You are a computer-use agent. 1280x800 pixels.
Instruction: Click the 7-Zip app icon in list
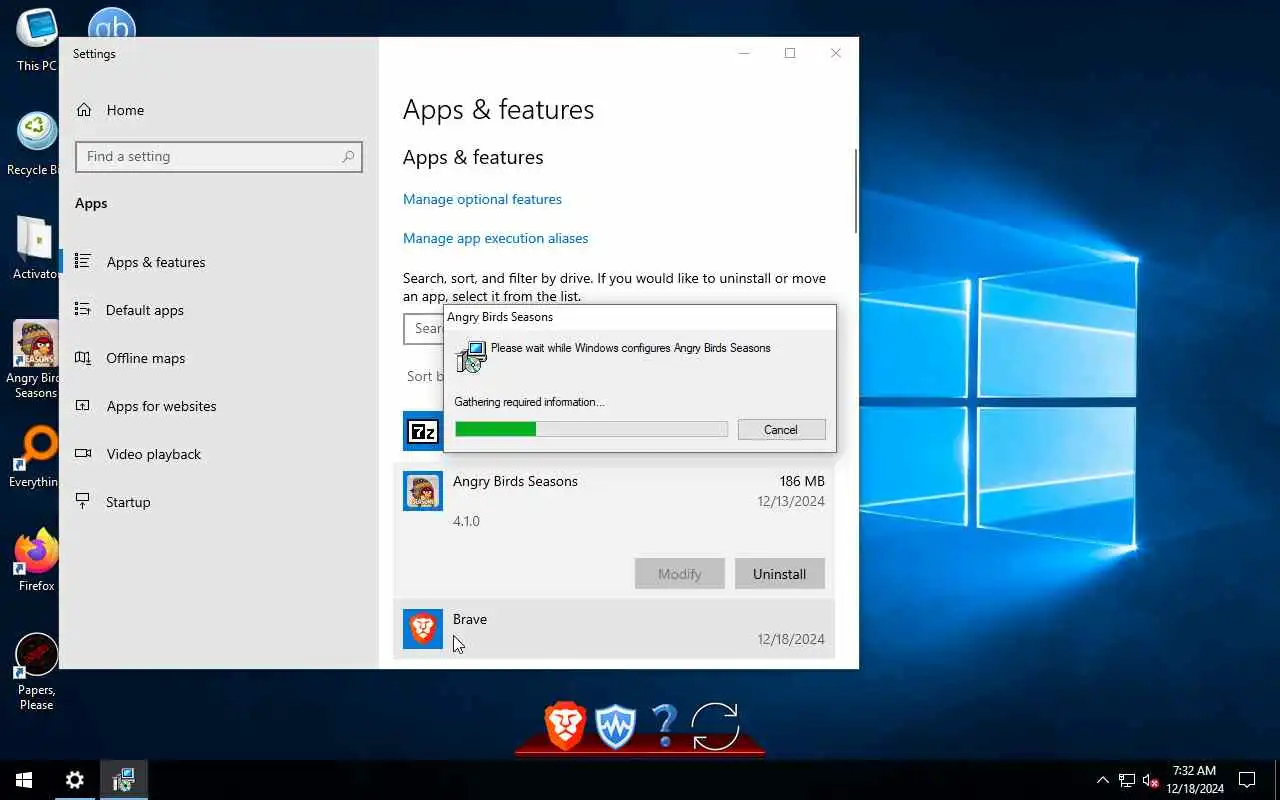coord(423,431)
